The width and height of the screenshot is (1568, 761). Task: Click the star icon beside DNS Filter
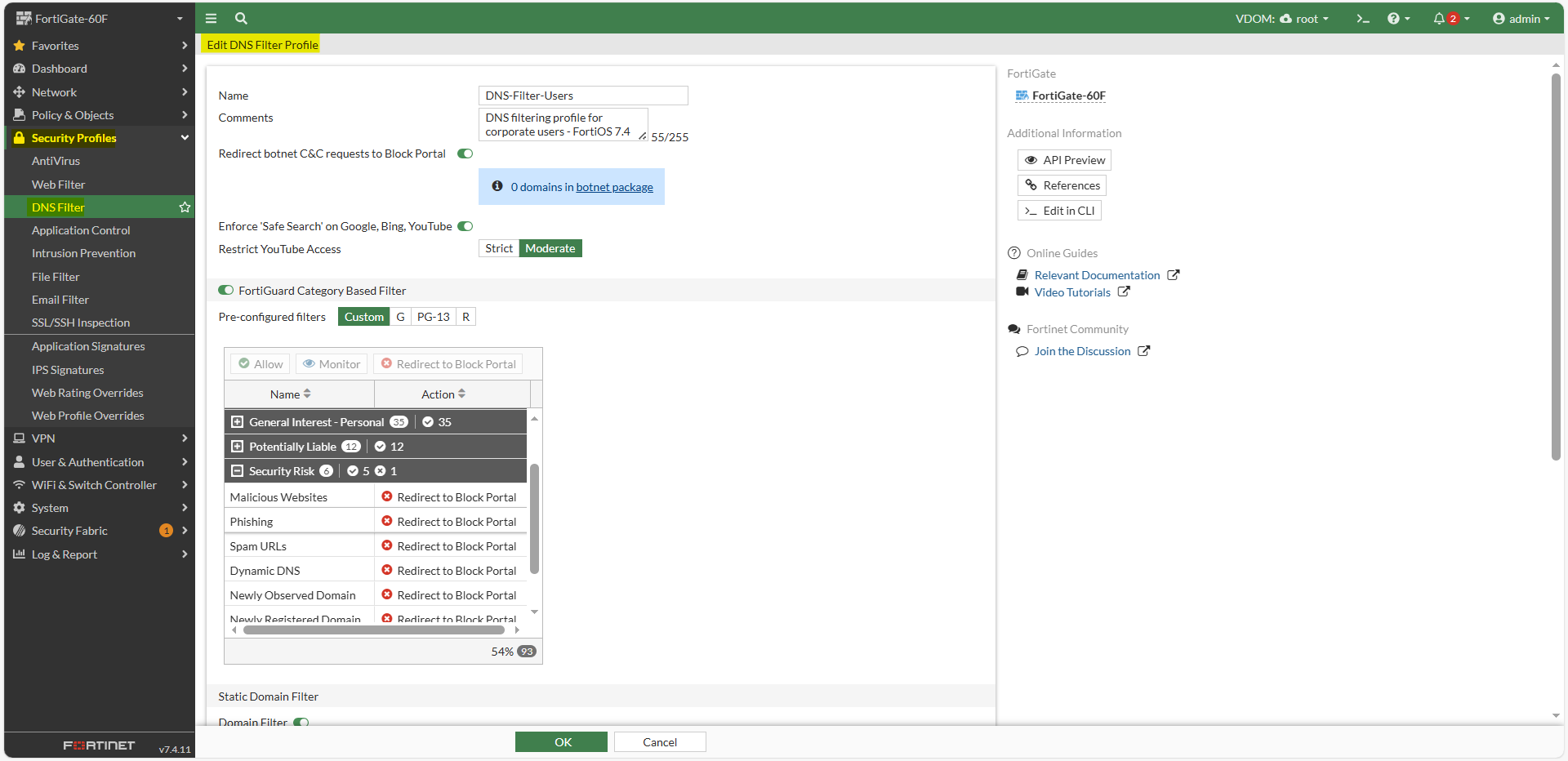pyautogui.click(x=185, y=207)
